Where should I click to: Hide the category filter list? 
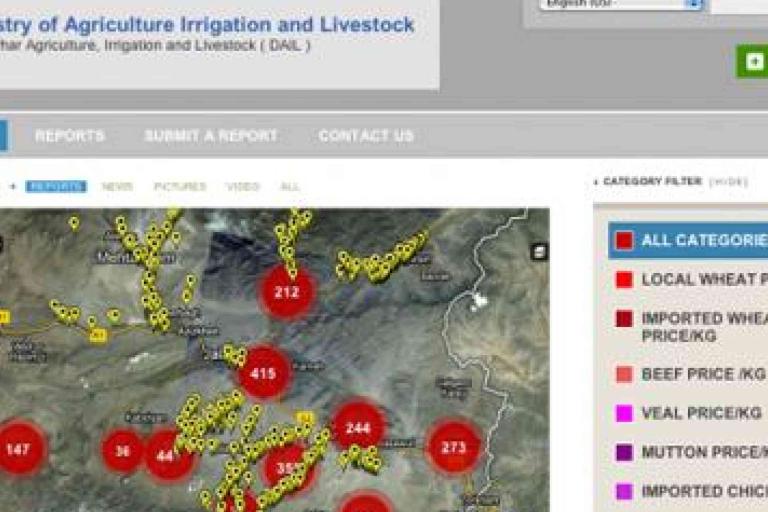point(728,182)
